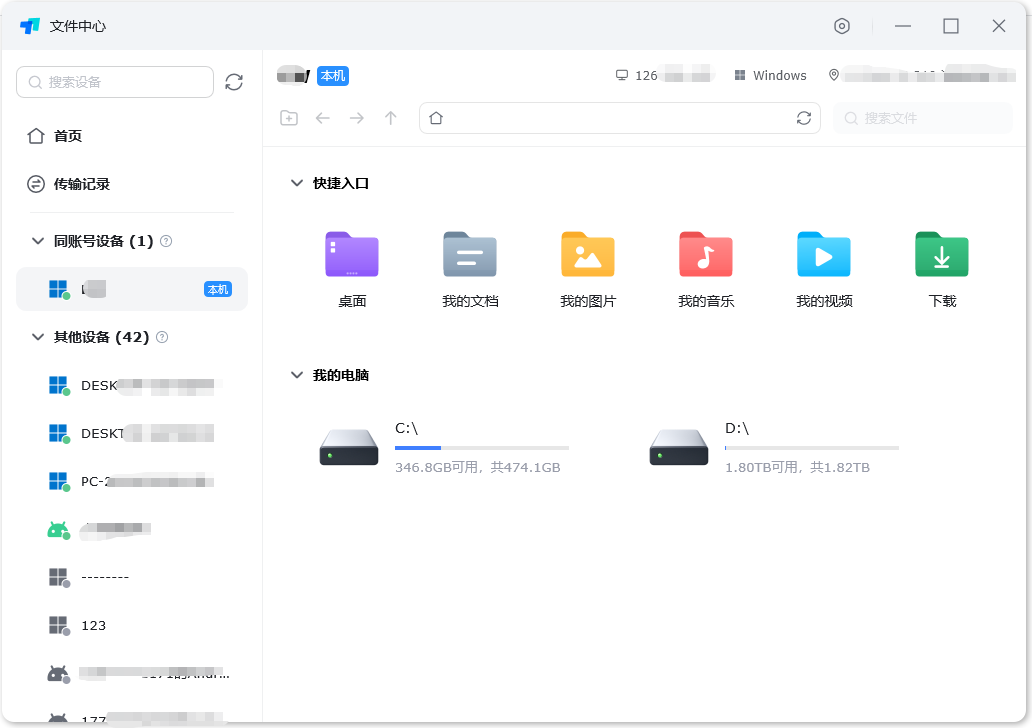Viewport: 1032px width, 728px height.
Task: Select the PC-2 device in the list
Action: tap(132, 481)
